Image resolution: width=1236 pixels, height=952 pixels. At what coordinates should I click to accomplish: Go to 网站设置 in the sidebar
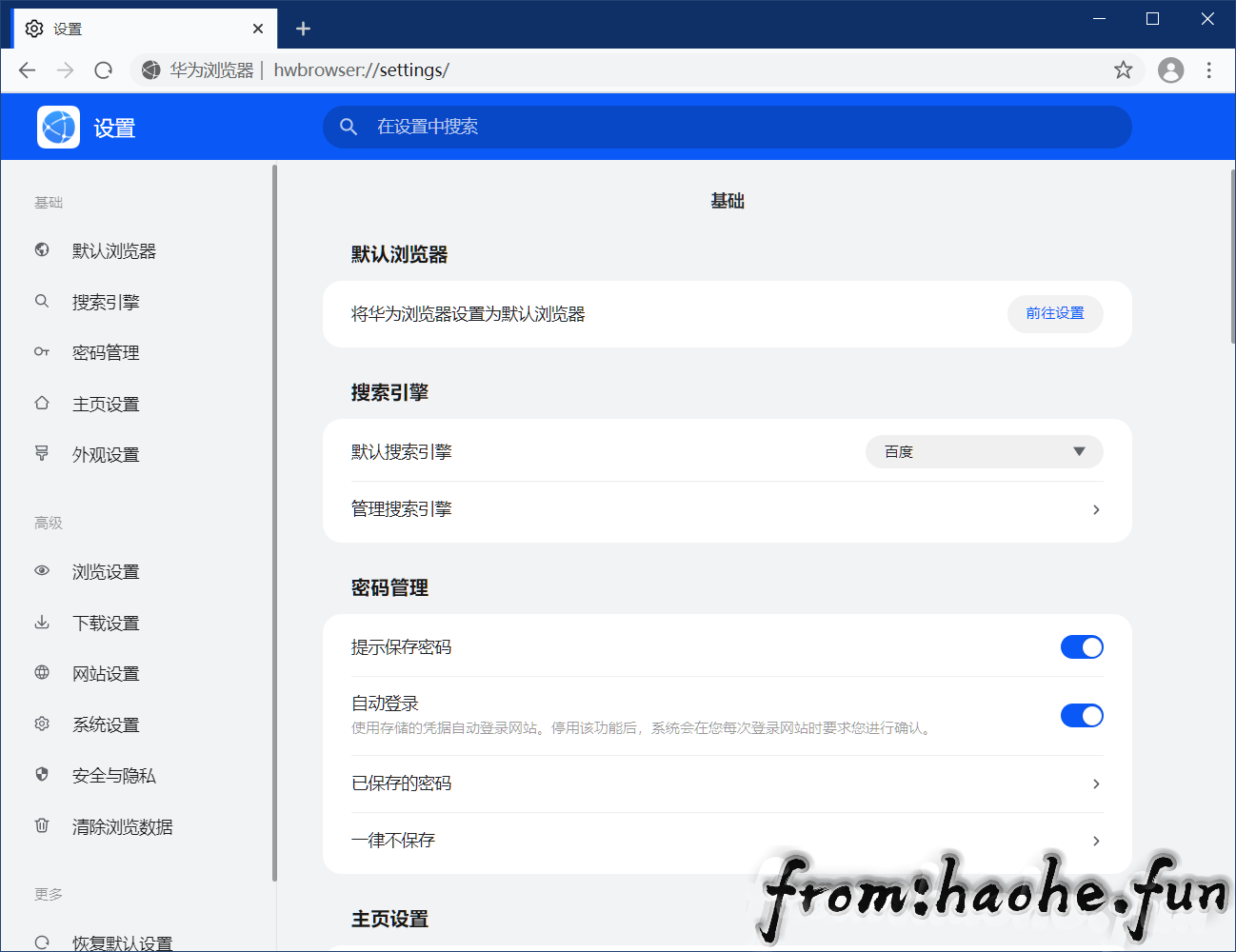pyautogui.click(x=106, y=673)
